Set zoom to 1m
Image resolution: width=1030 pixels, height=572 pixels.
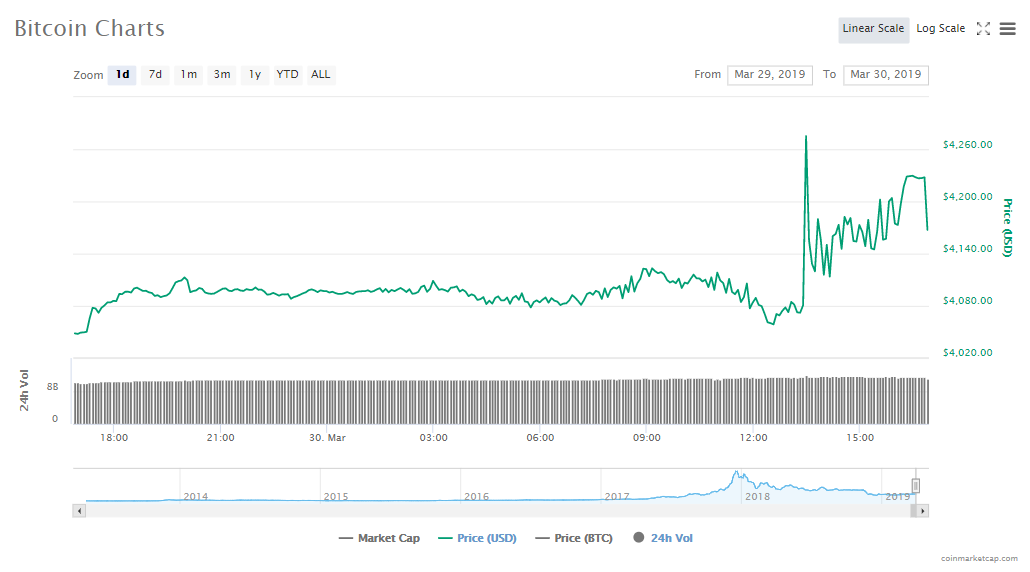click(188, 75)
